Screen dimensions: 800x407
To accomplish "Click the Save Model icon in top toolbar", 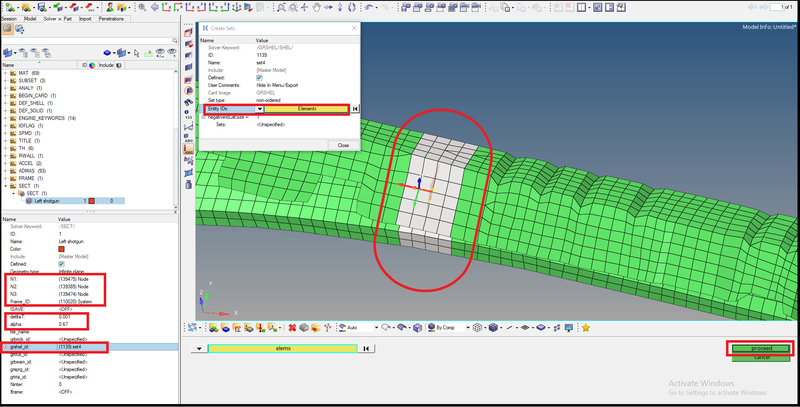I will tap(42, 8).
